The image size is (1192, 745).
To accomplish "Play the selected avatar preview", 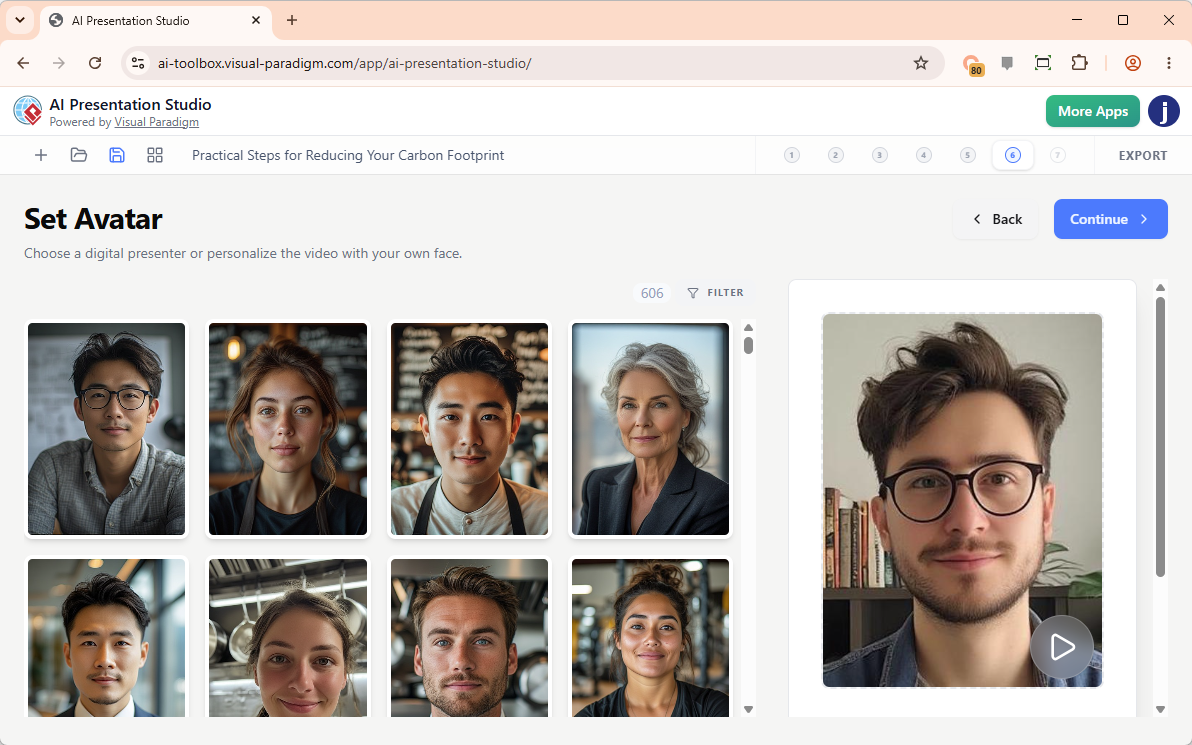I will (1061, 647).
